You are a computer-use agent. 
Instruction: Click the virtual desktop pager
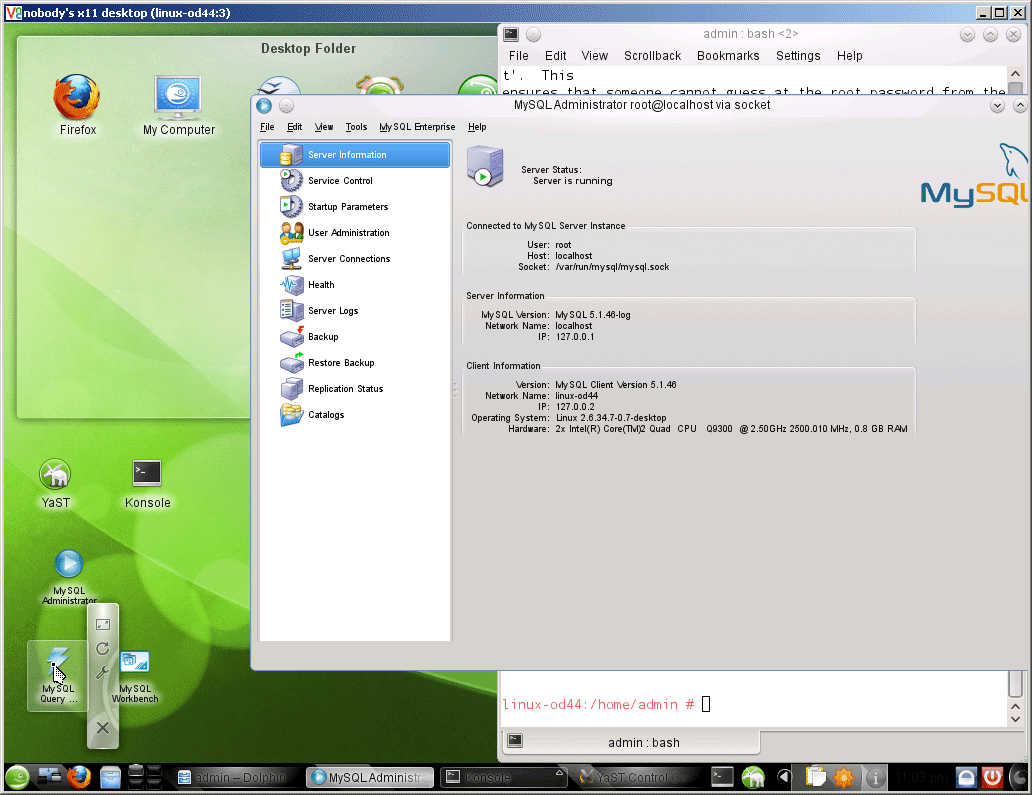click(x=145, y=777)
